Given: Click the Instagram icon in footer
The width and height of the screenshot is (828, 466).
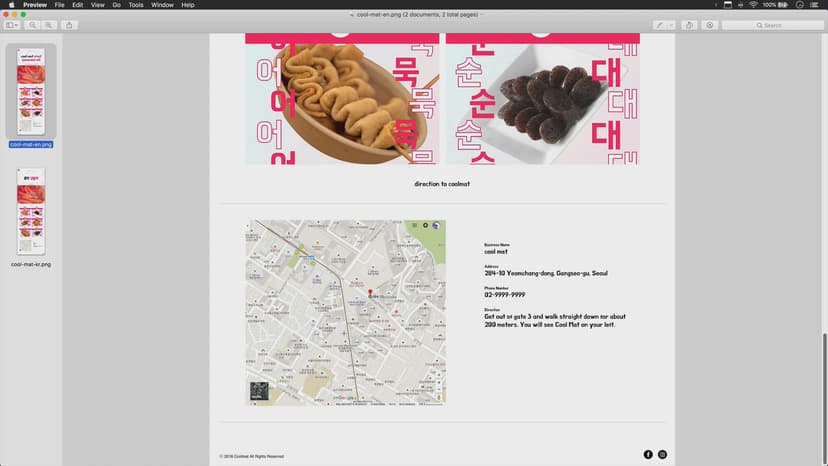Looking at the screenshot, I should [662, 455].
